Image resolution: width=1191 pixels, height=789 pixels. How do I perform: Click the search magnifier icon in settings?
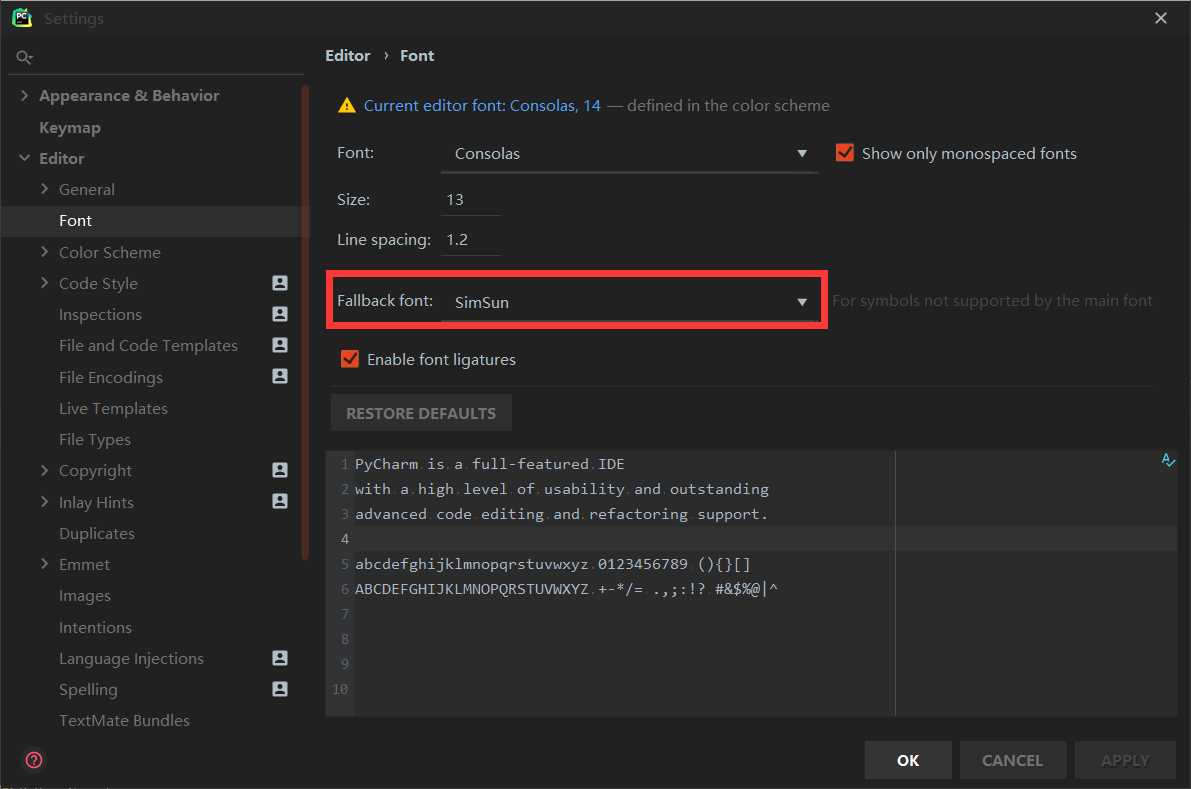pos(24,57)
